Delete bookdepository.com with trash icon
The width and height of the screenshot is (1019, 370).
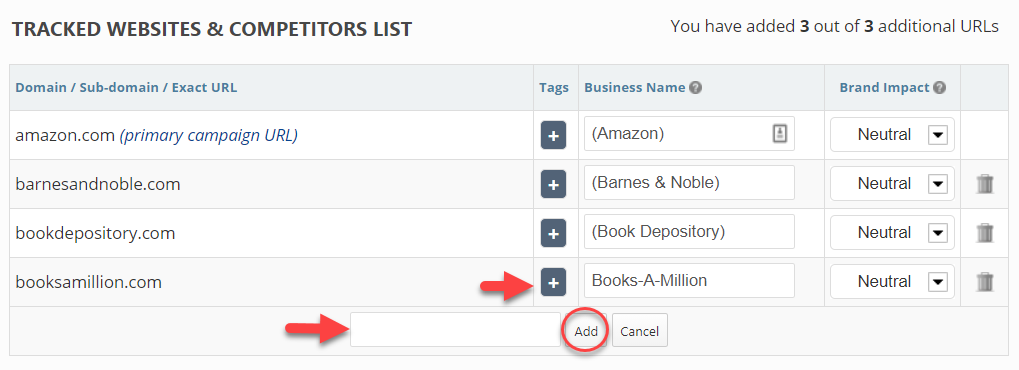pos(985,233)
